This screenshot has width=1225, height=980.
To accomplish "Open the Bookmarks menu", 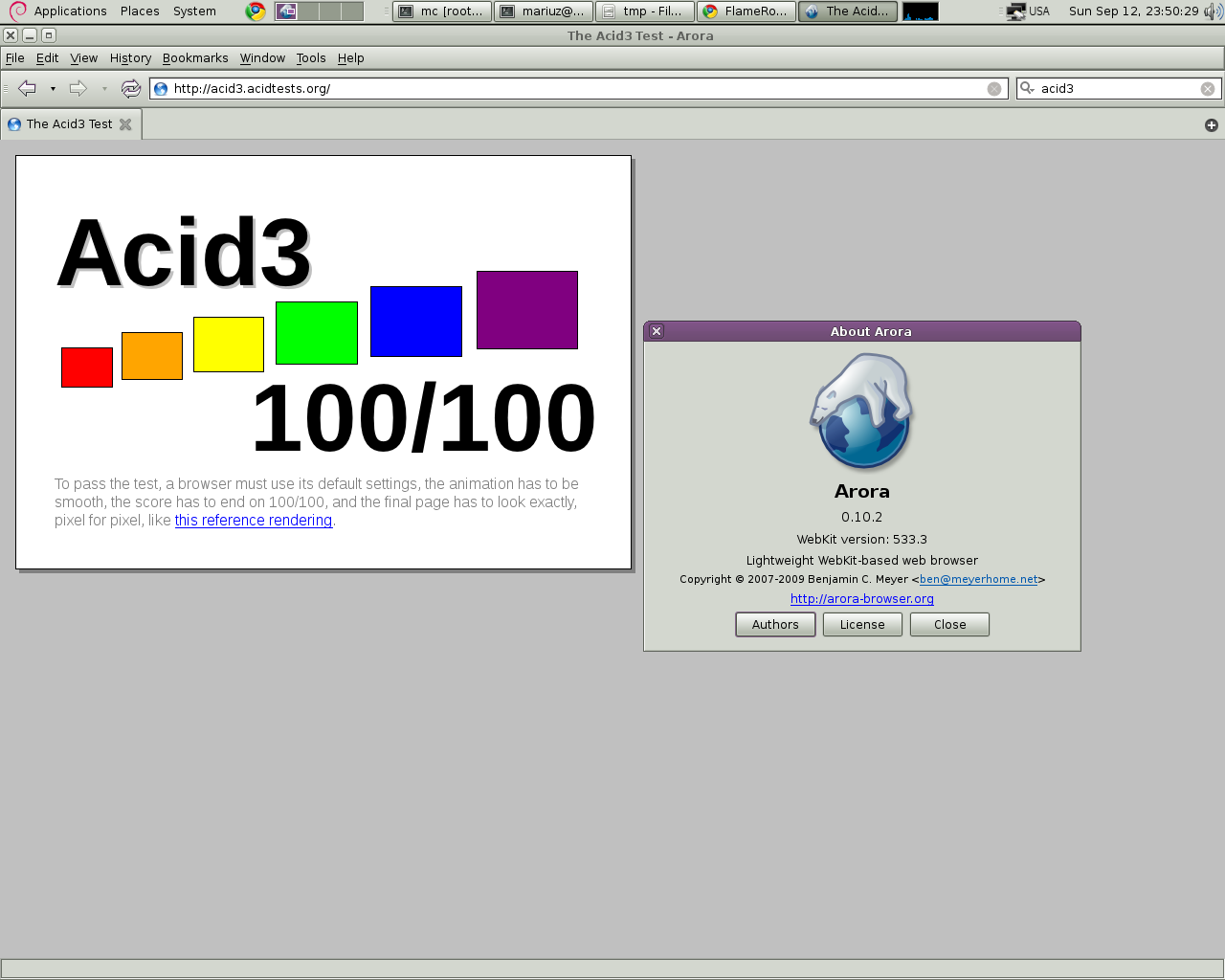I will [x=195, y=58].
